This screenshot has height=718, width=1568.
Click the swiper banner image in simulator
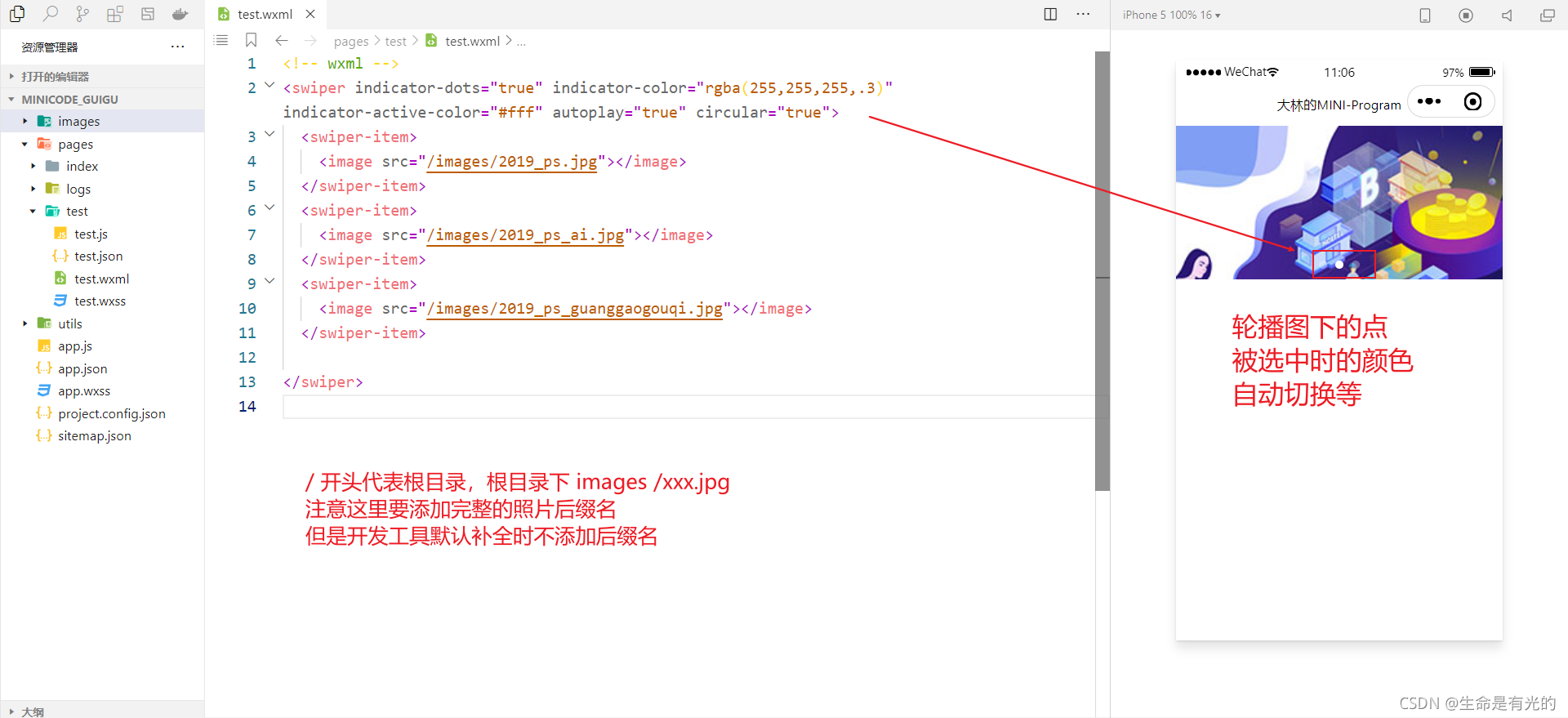1339,203
